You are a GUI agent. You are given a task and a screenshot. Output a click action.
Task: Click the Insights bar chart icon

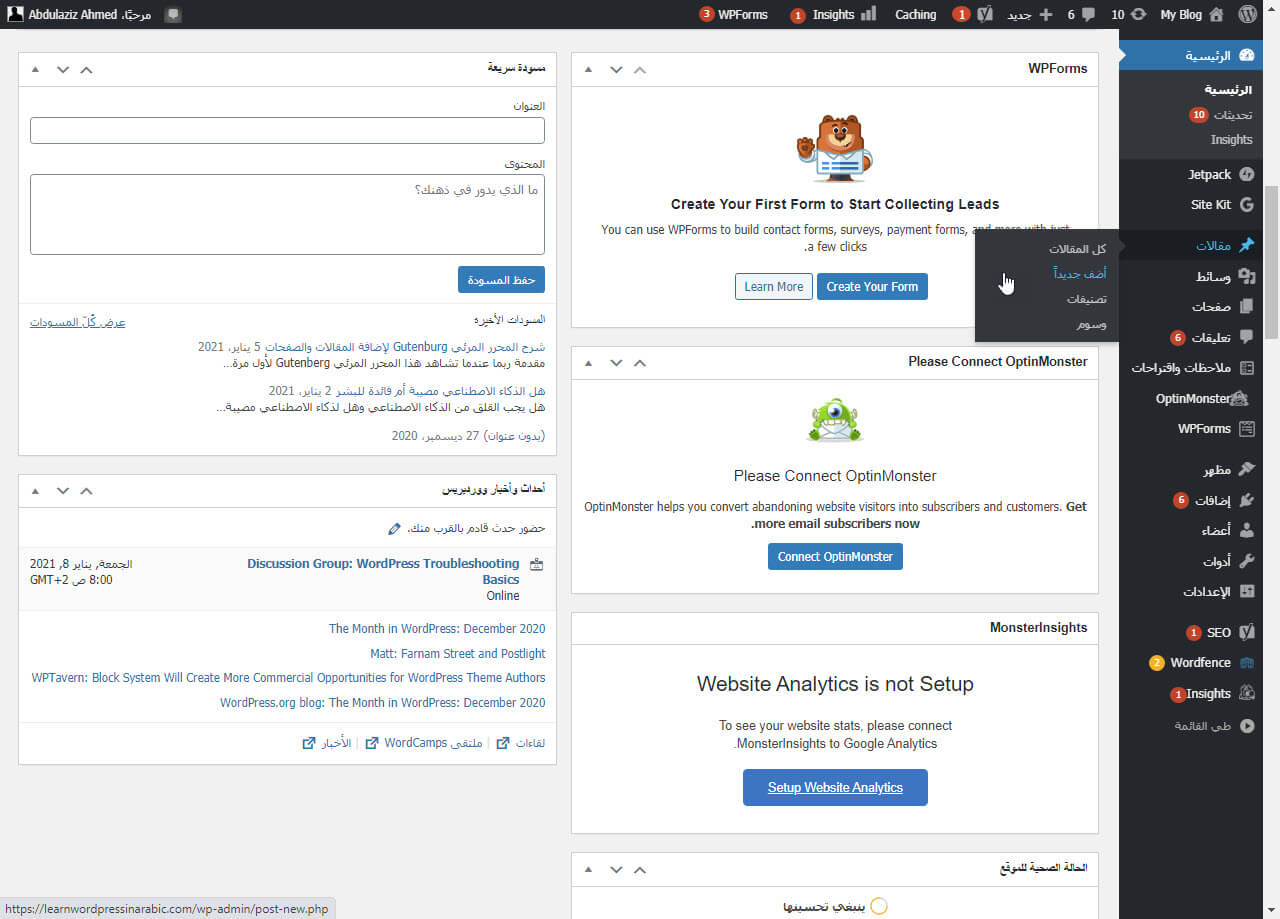pyautogui.click(x=868, y=15)
